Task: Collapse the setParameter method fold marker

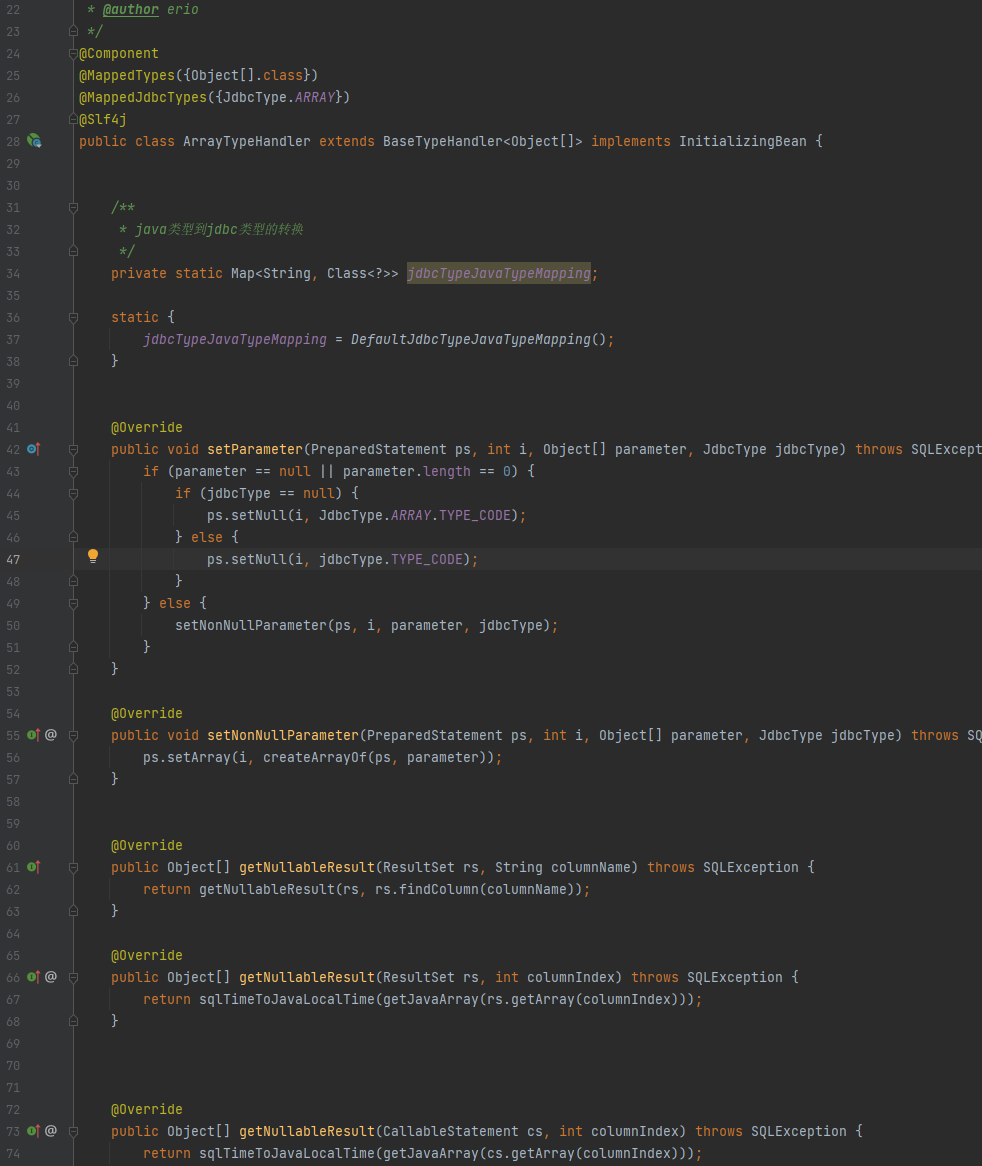Action: pos(73,449)
